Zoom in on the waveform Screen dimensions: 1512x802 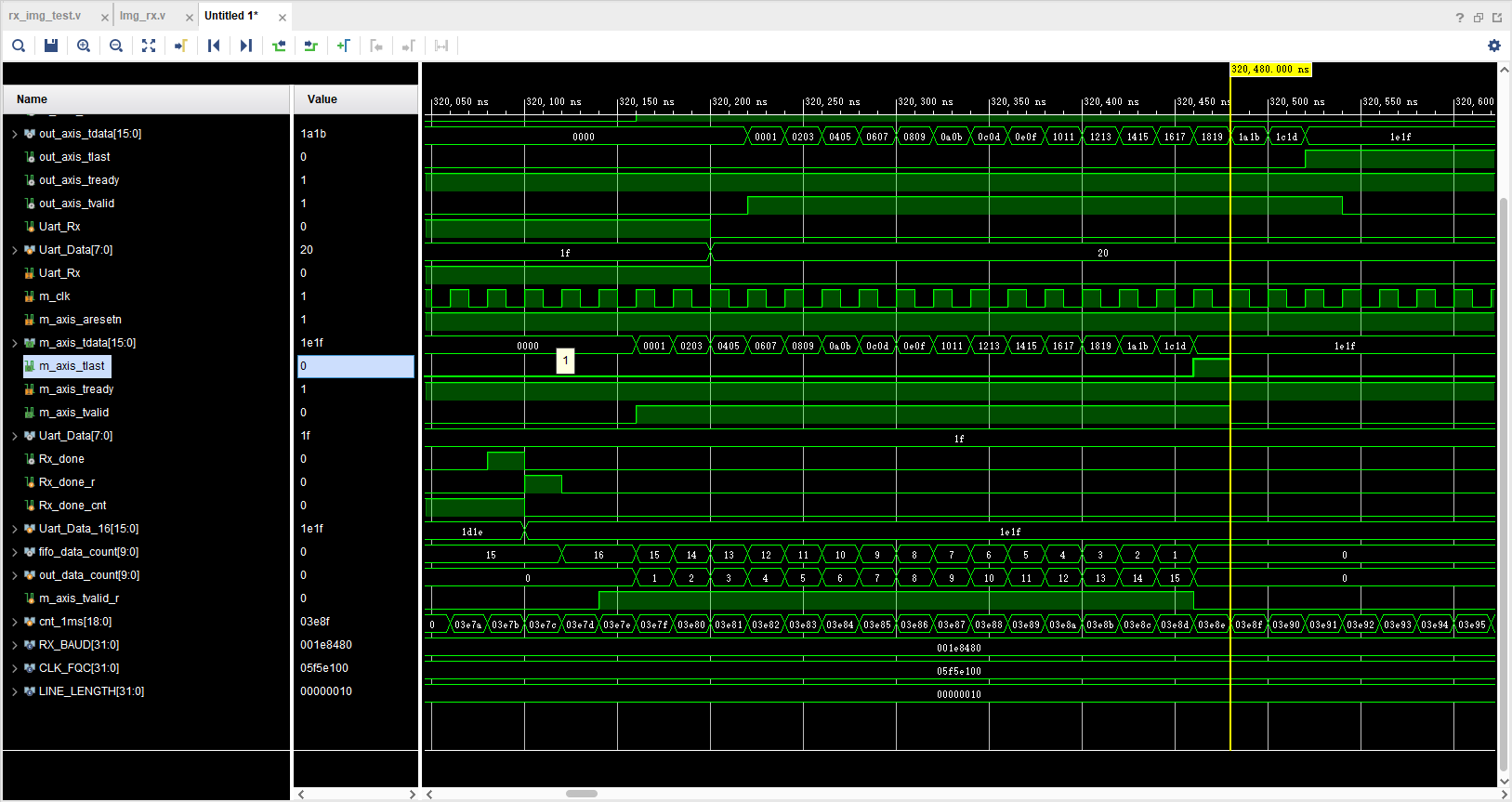(x=84, y=46)
